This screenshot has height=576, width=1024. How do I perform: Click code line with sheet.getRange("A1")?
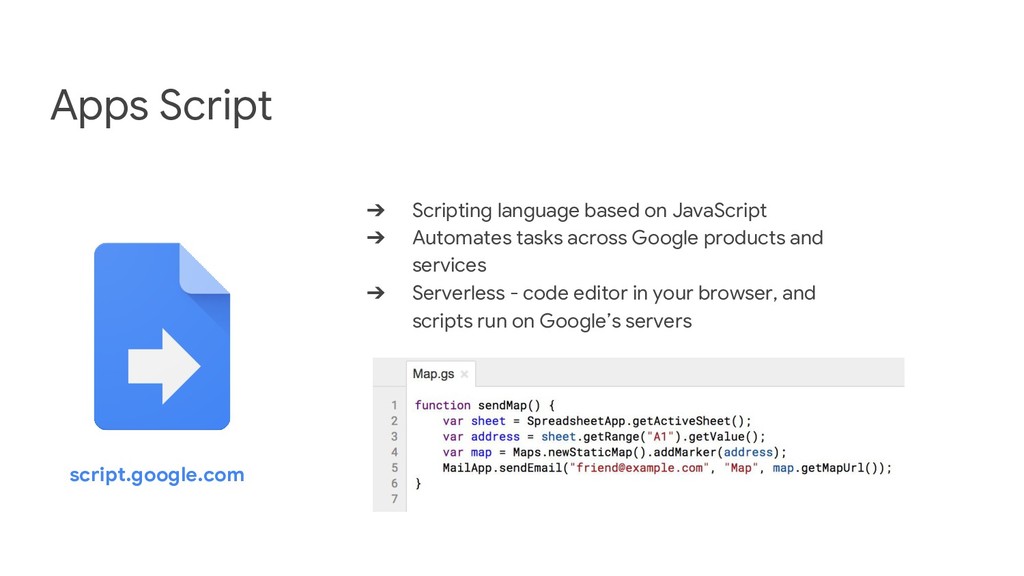[604, 436]
